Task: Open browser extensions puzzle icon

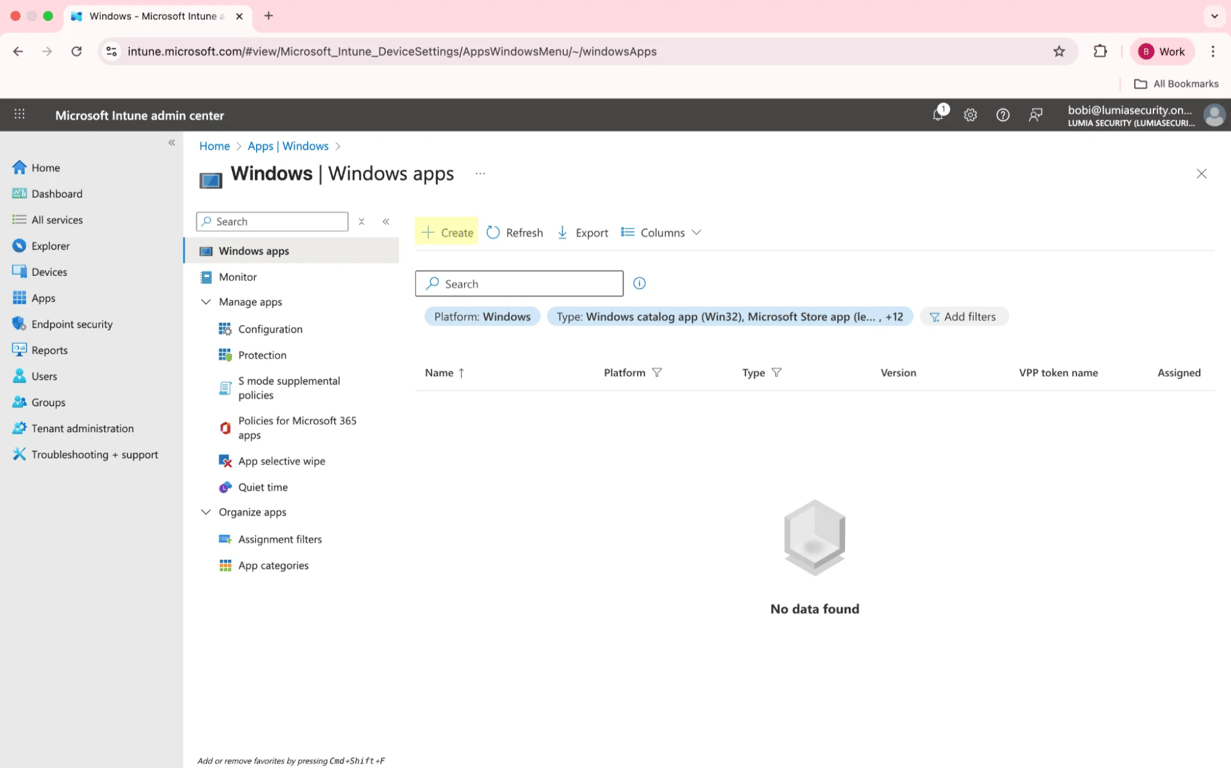Action: (x=1100, y=51)
